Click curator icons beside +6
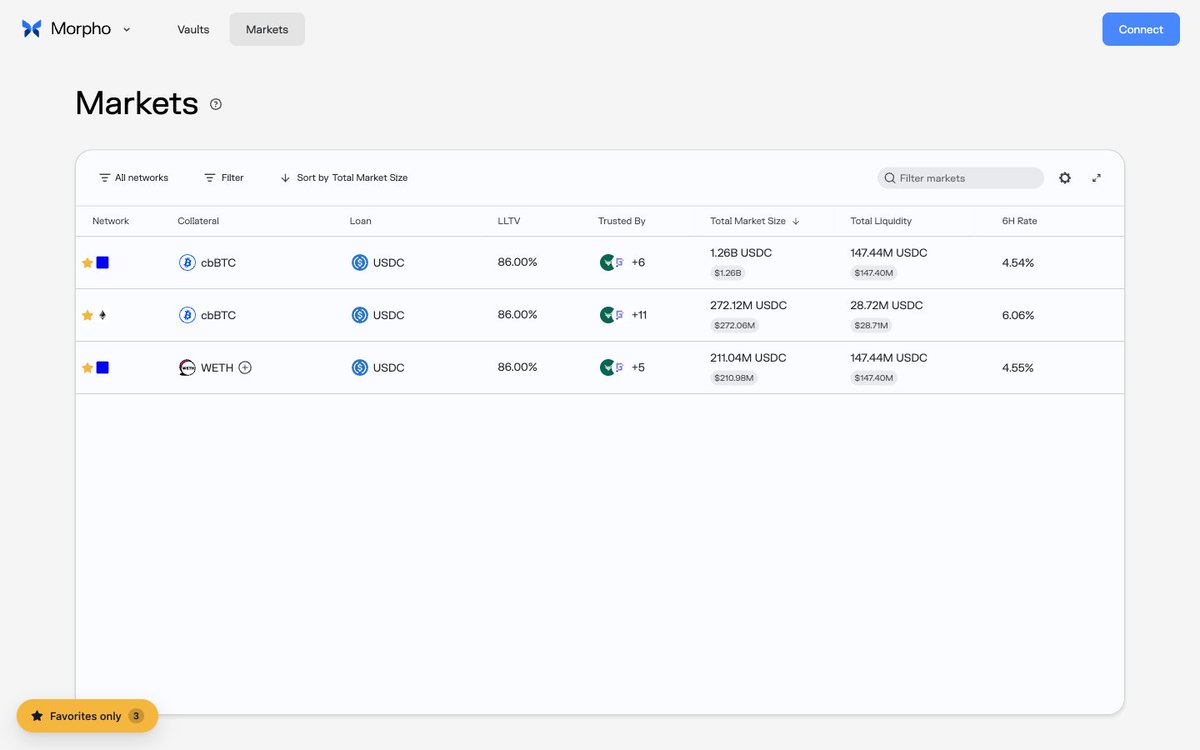This screenshot has height=750, width=1200. [612, 263]
